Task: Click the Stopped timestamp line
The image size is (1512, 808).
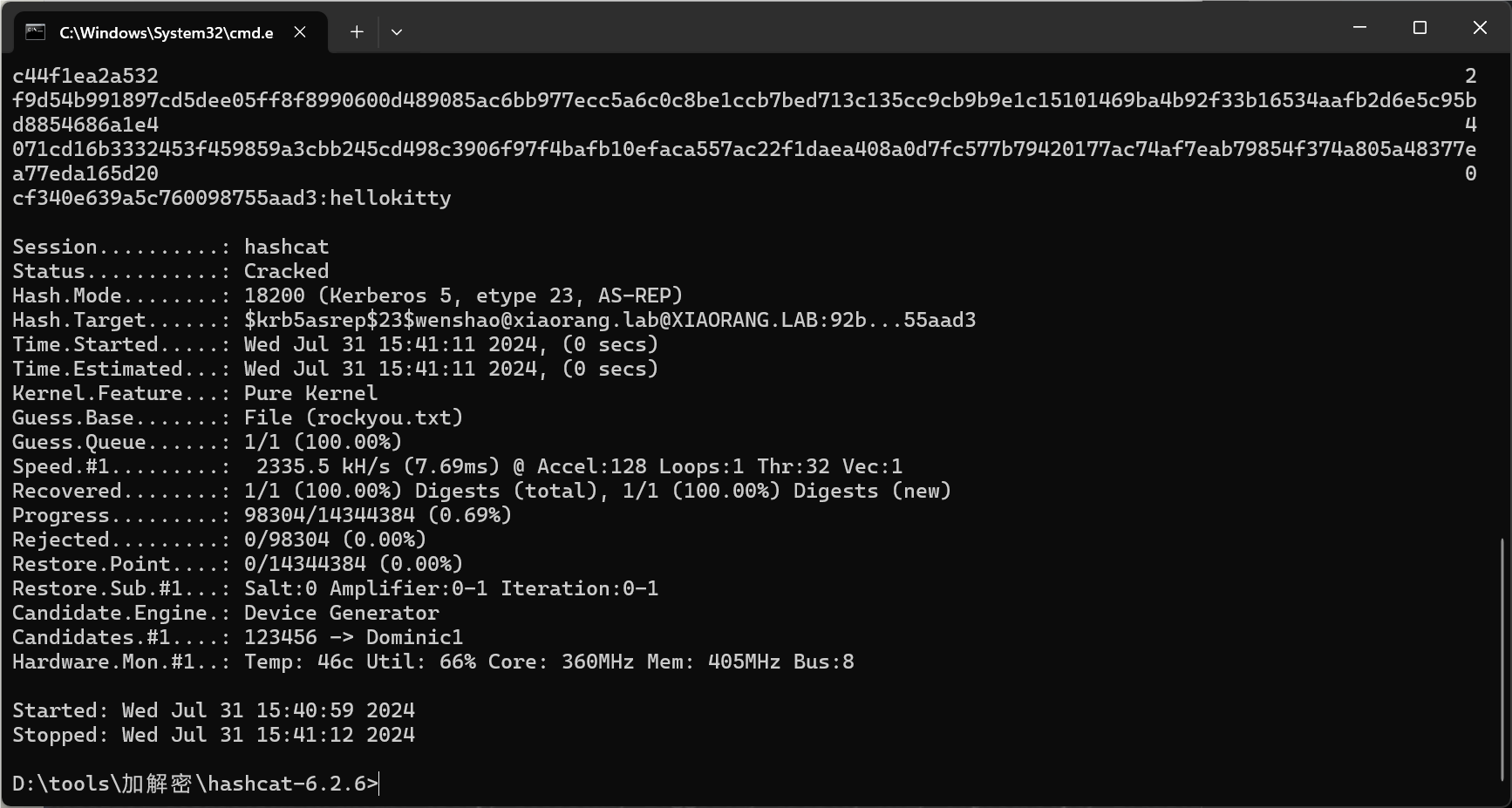Action: pyautogui.click(x=214, y=736)
